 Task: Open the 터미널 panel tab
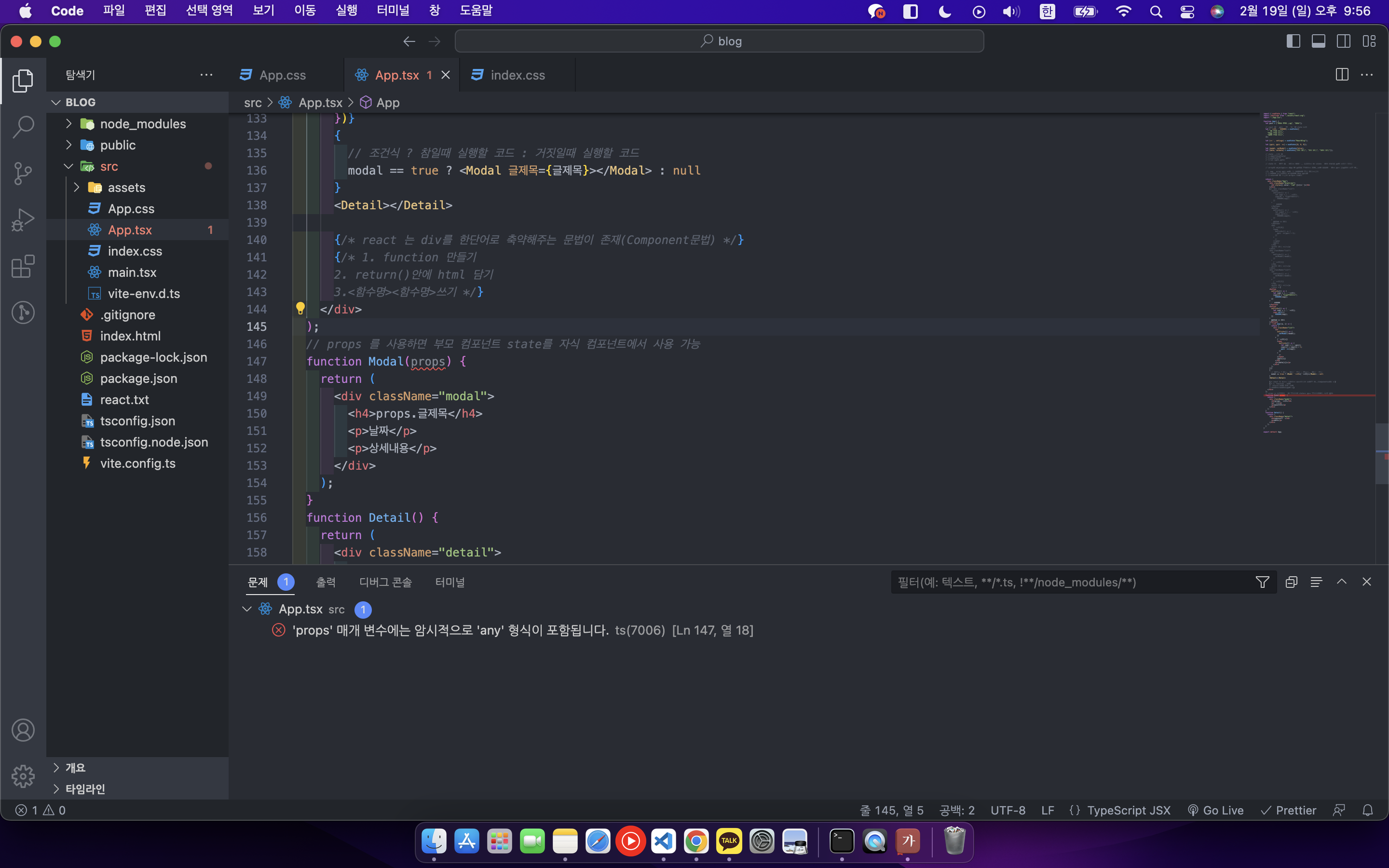click(450, 582)
